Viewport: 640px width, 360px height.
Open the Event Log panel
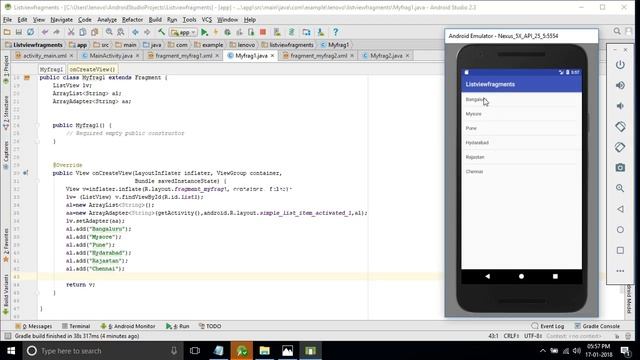(x=548, y=326)
